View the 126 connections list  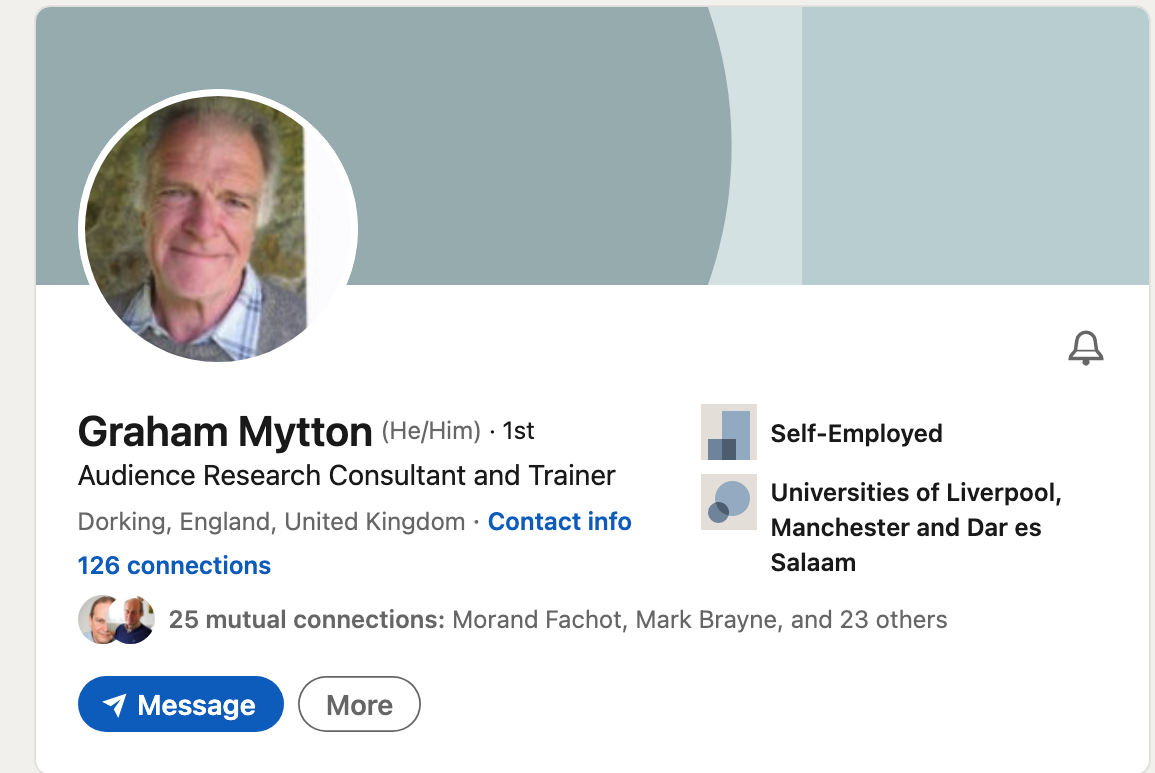pos(174,565)
